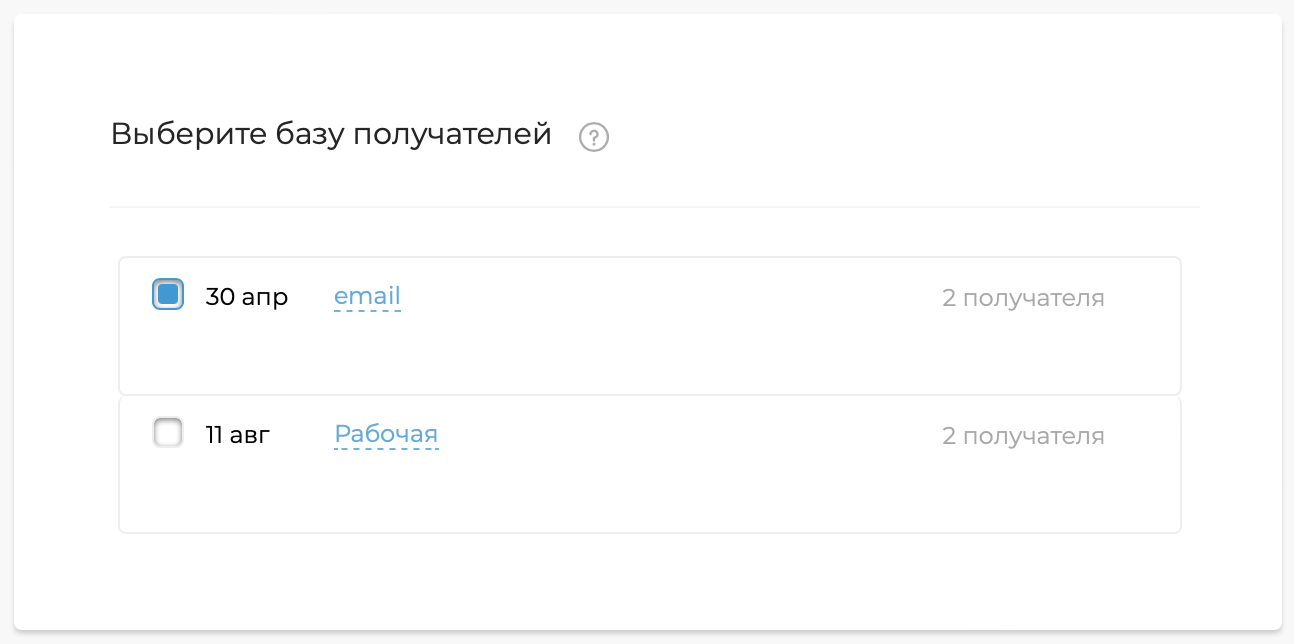Click "2 получателя" on the email list row
1294x644 pixels.
[x=1023, y=297]
